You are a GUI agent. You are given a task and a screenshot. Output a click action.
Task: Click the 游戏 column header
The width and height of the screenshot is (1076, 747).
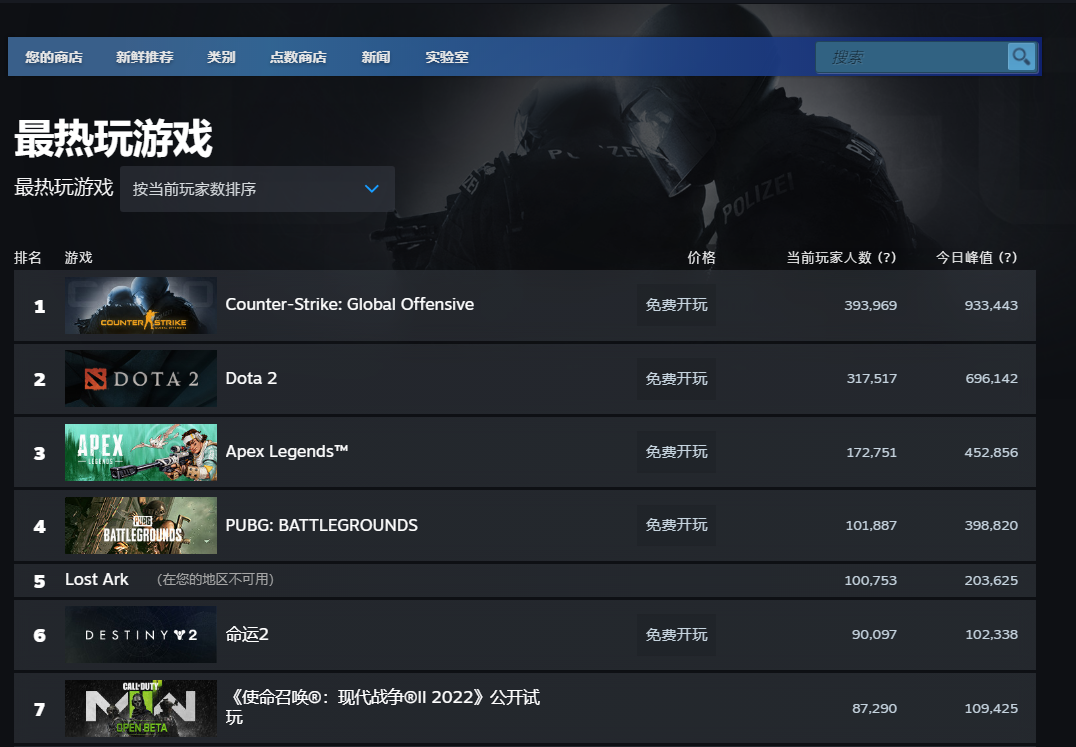click(x=78, y=257)
